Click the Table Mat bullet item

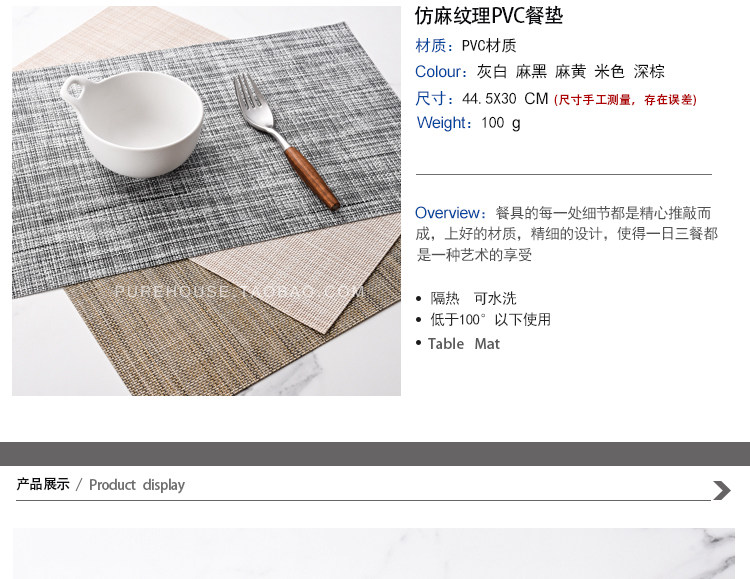point(463,344)
